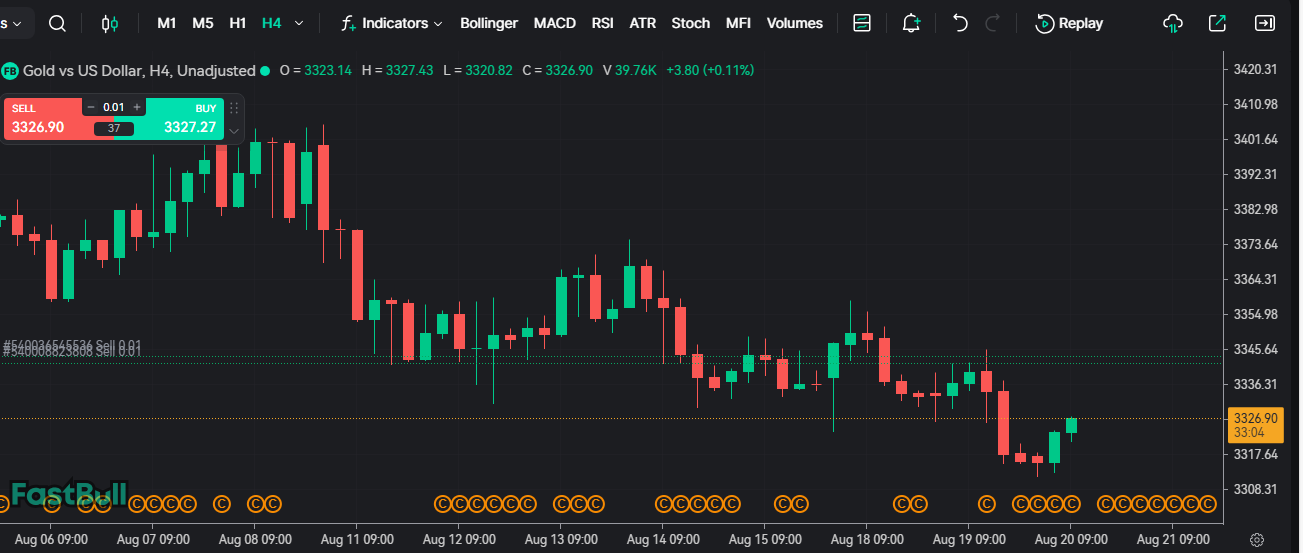Open the chart layout template icon
The width and height of the screenshot is (1303, 553).
862,23
